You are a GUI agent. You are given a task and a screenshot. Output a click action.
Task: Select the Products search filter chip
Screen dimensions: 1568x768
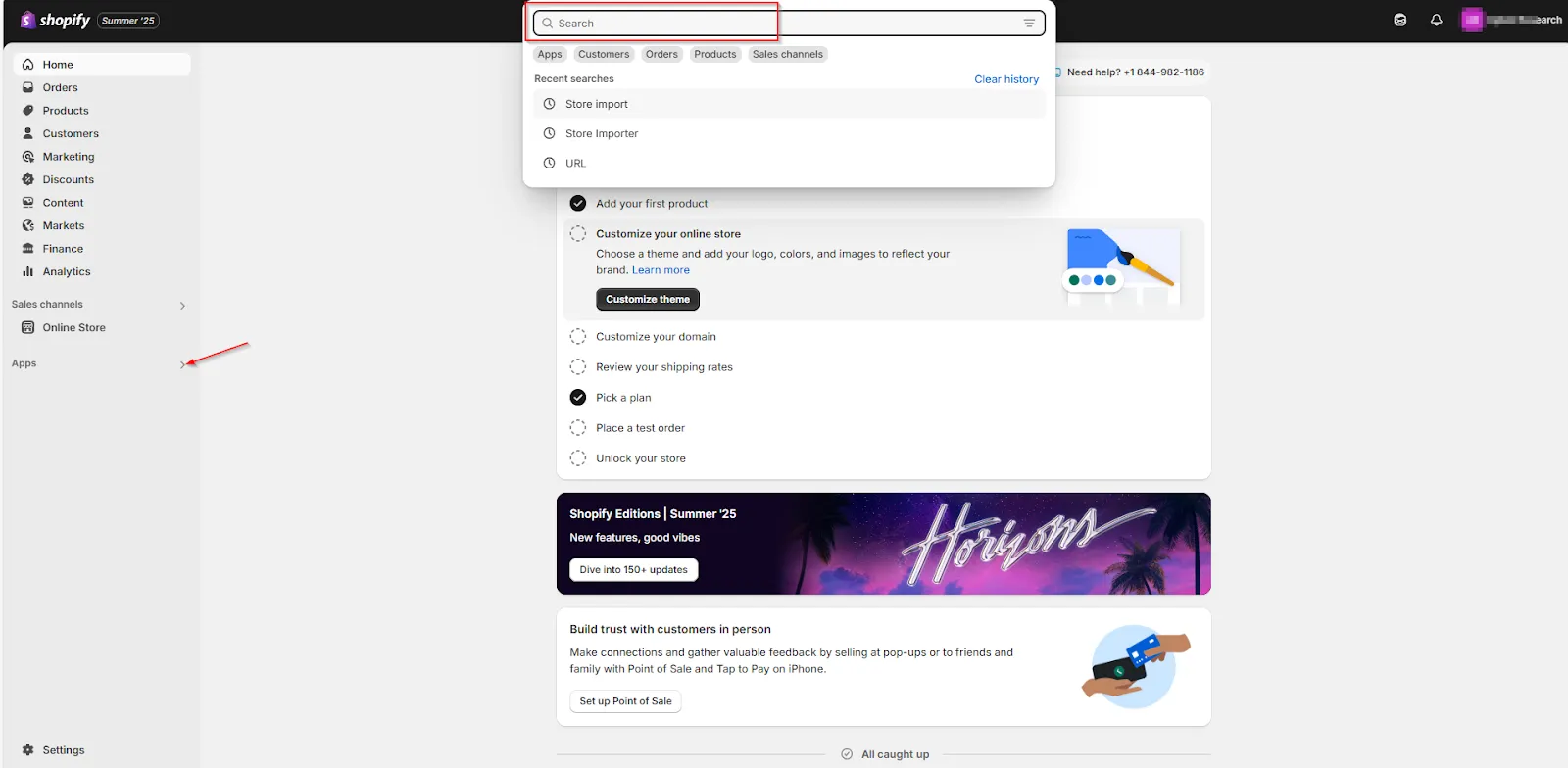(x=715, y=54)
